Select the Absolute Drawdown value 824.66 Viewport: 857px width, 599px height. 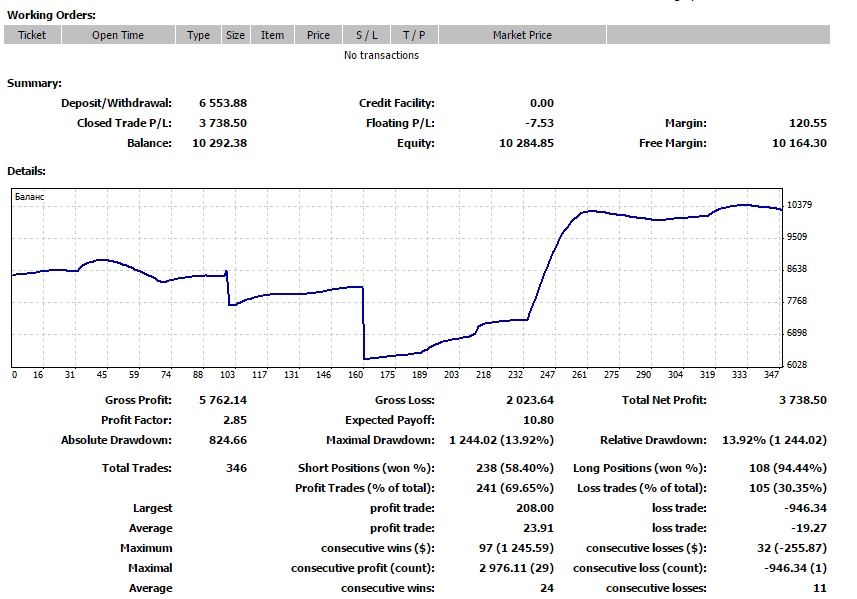228,440
